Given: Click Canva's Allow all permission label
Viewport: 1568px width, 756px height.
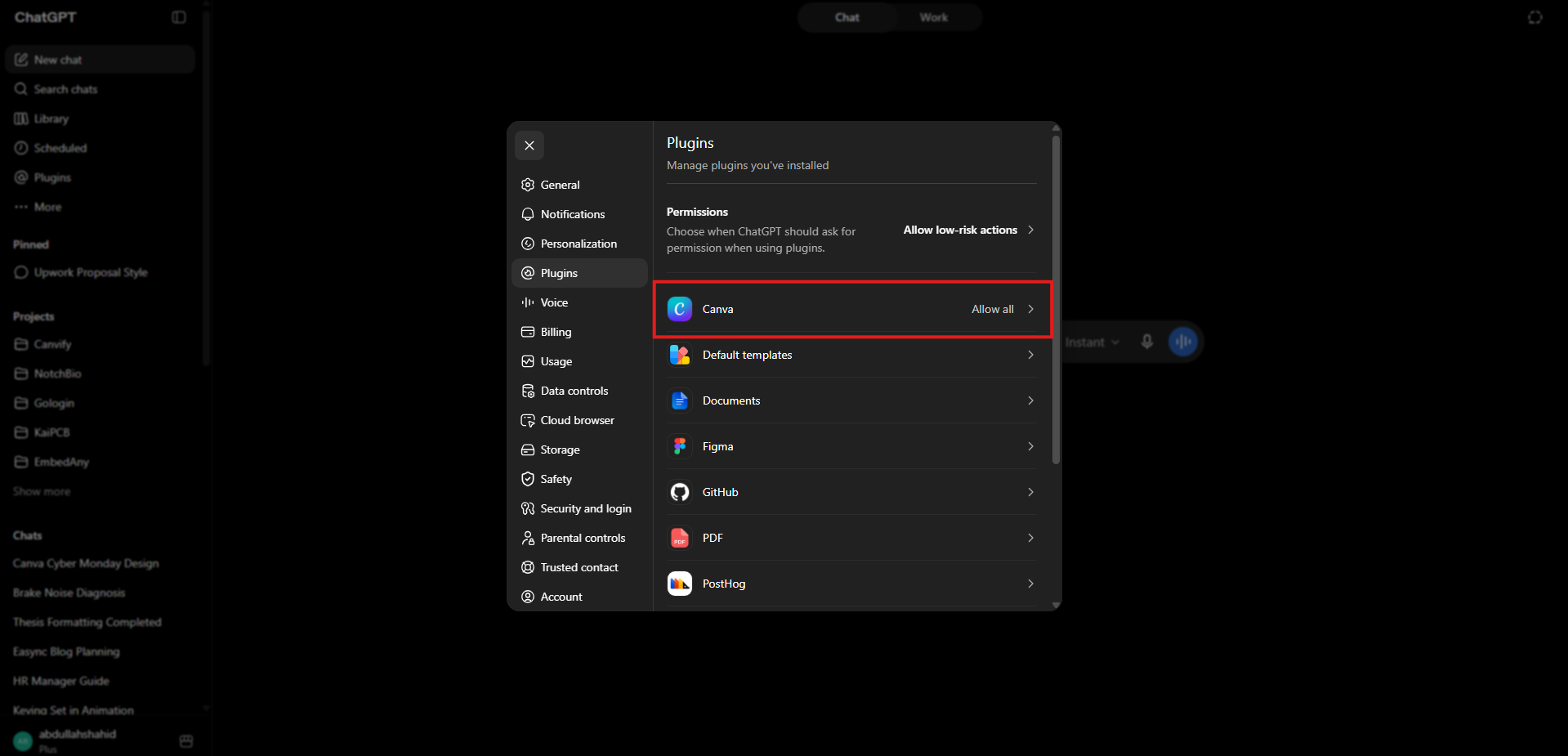Looking at the screenshot, I should click(x=993, y=309).
